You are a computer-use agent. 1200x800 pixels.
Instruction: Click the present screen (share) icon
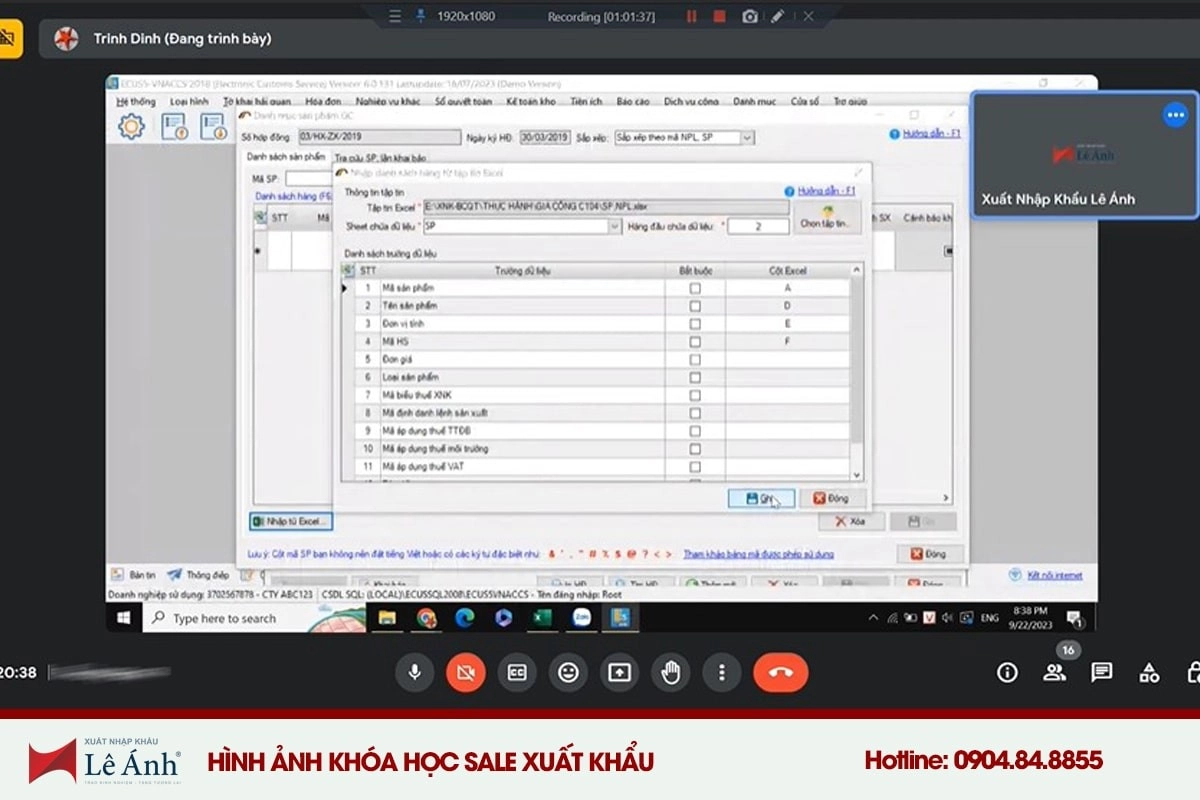[x=619, y=673]
